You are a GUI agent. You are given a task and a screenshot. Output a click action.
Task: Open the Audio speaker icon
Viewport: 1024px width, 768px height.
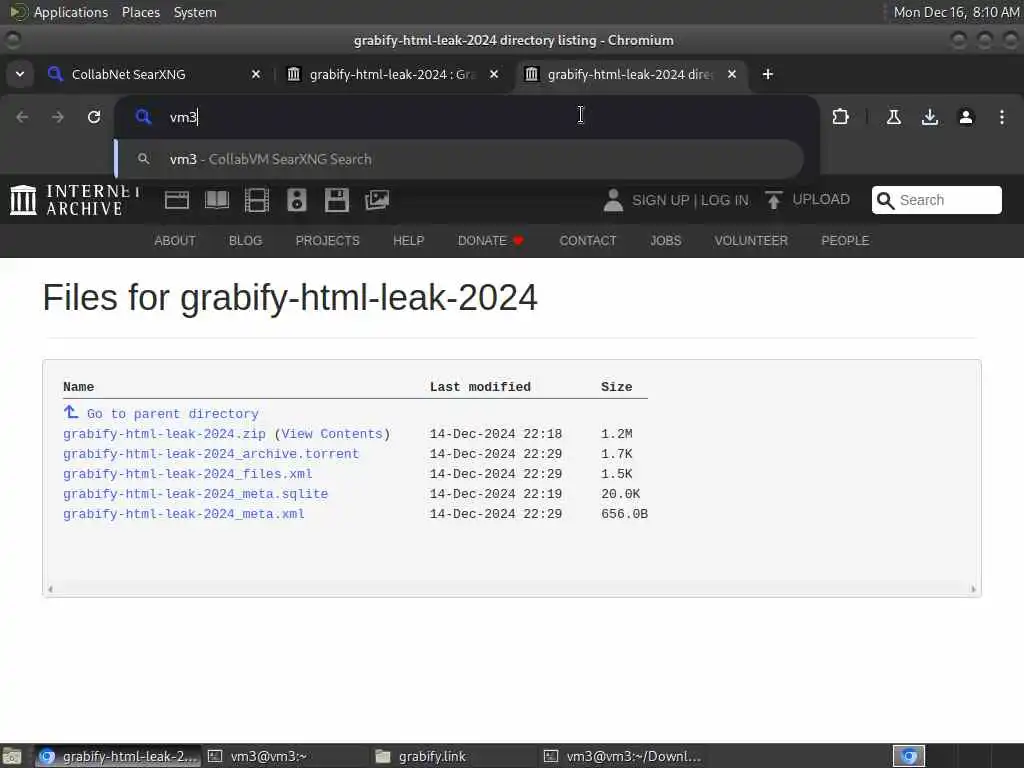tap(296, 200)
